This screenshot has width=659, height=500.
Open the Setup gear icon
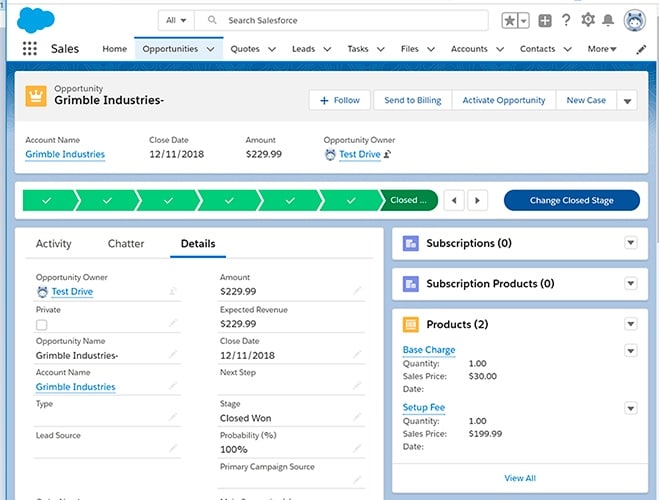pos(588,20)
